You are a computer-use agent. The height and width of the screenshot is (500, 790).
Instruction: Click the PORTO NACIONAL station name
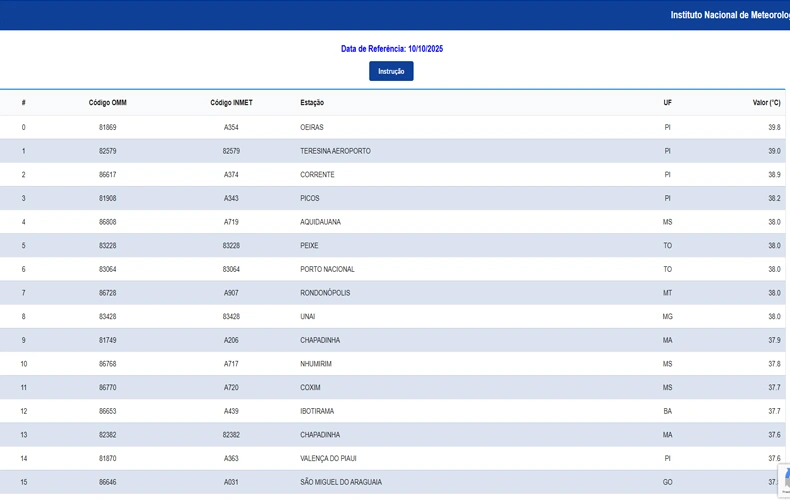(x=327, y=270)
